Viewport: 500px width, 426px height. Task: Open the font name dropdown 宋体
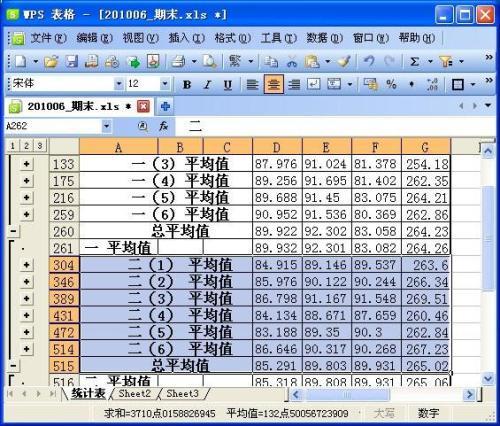(119, 84)
